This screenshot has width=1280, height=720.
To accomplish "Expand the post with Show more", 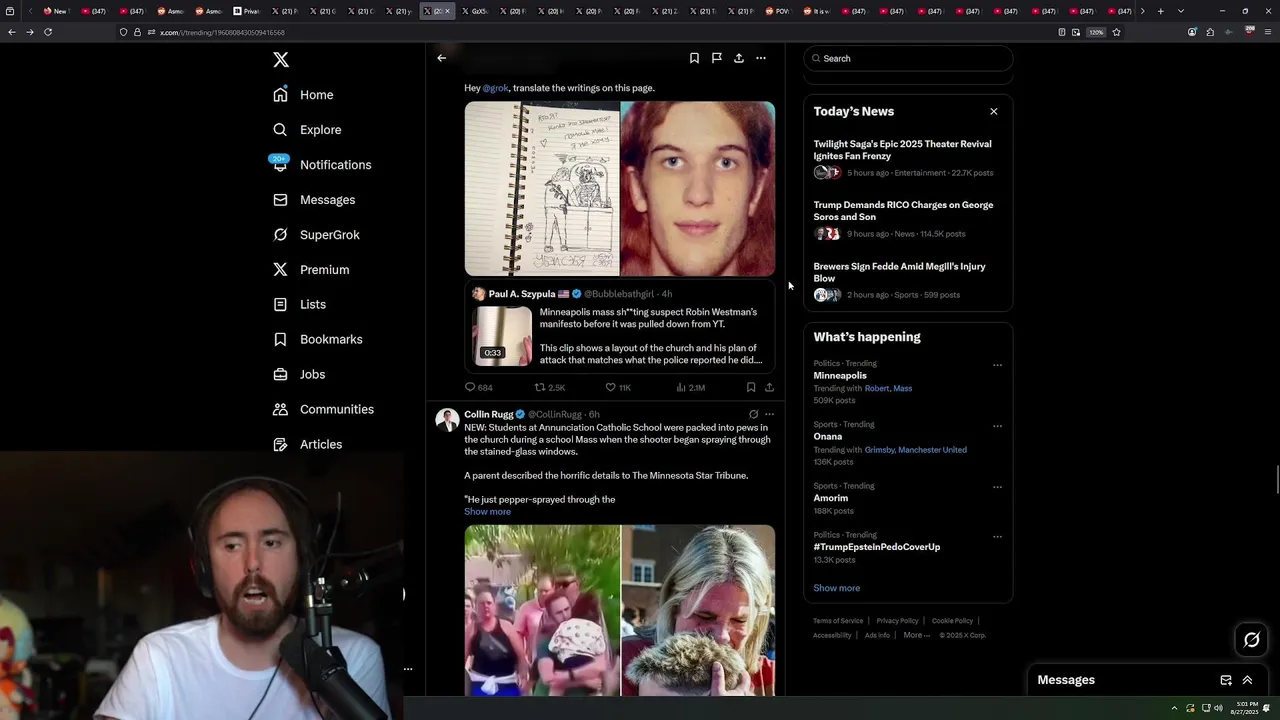I will [487, 512].
